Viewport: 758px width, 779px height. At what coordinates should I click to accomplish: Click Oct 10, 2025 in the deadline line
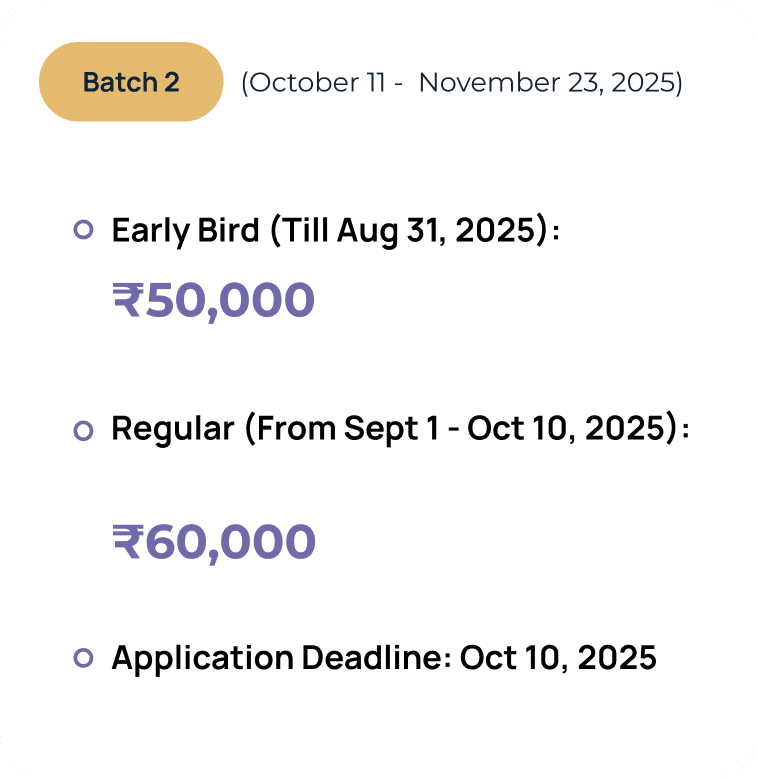tap(558, 658)
